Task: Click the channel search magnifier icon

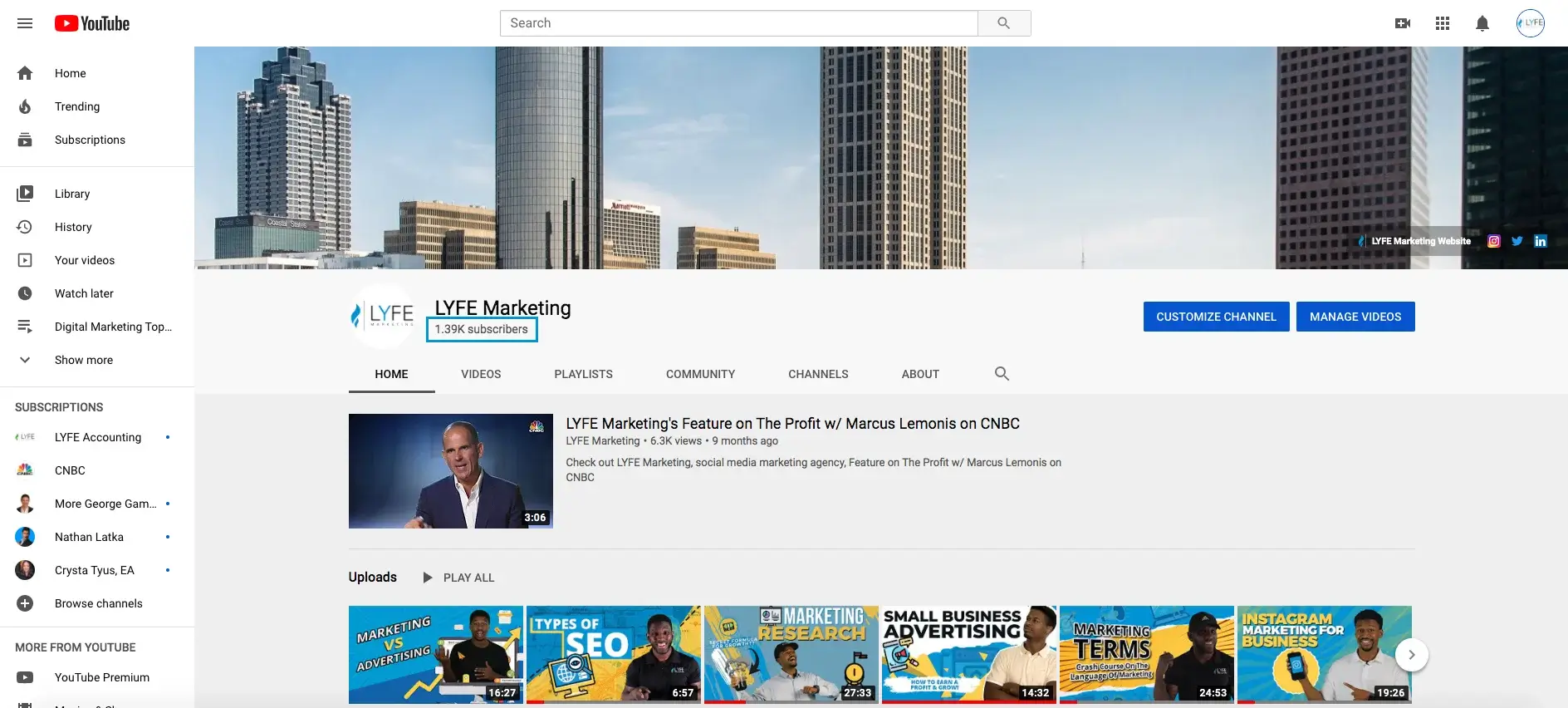Action: [x=1002, y=374]
